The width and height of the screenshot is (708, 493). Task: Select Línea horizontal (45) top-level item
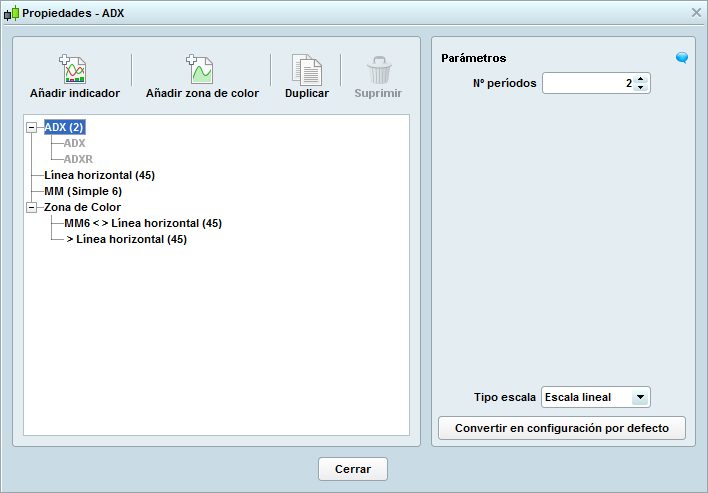99,176
